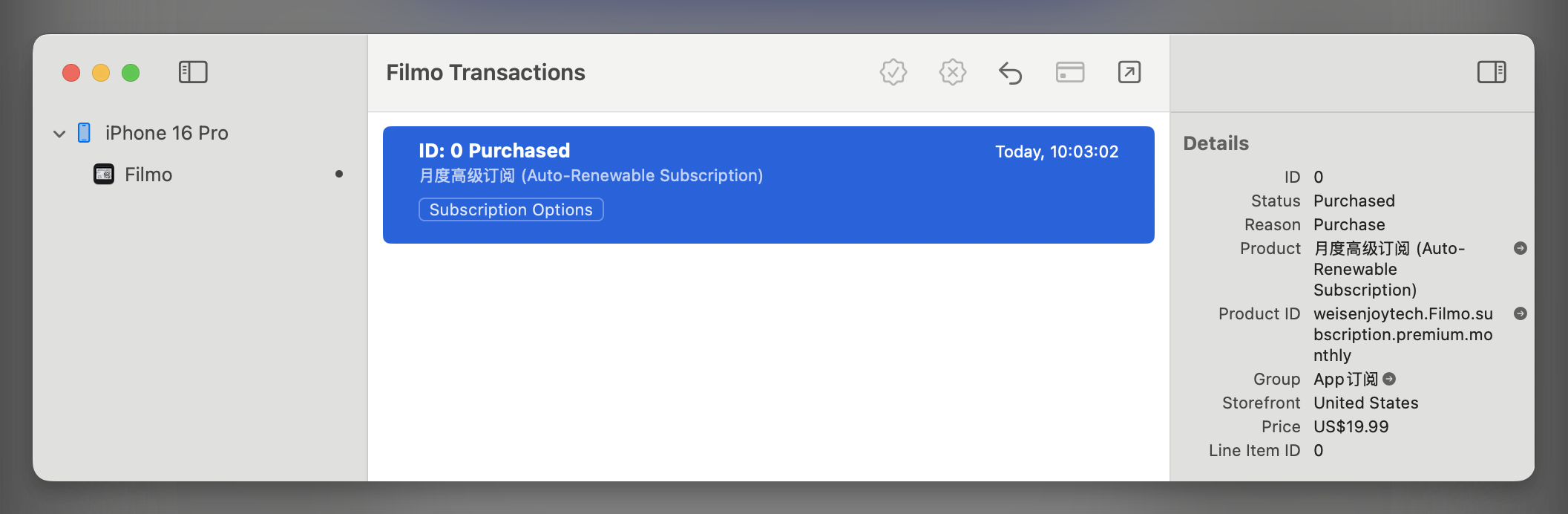This screenshot has width=1568, height=514.
Task: Click the square arrow export icon
Action: (1129, 72)
